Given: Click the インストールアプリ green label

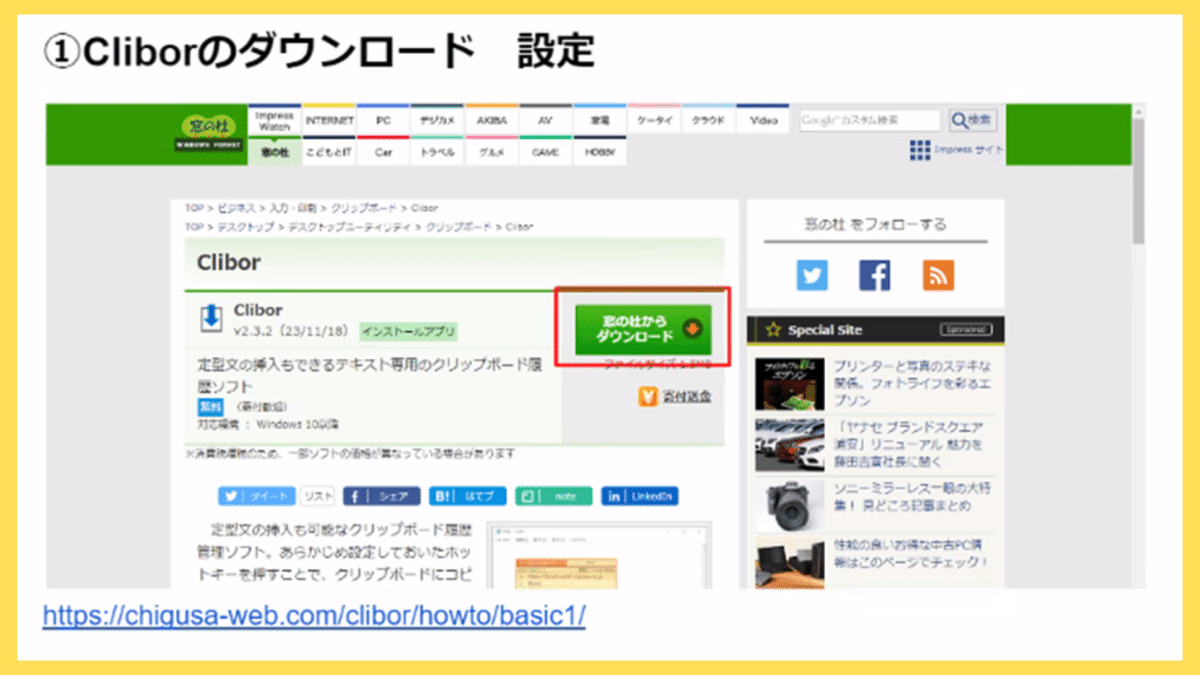Looking at the screenshot, I should point(408,331).
